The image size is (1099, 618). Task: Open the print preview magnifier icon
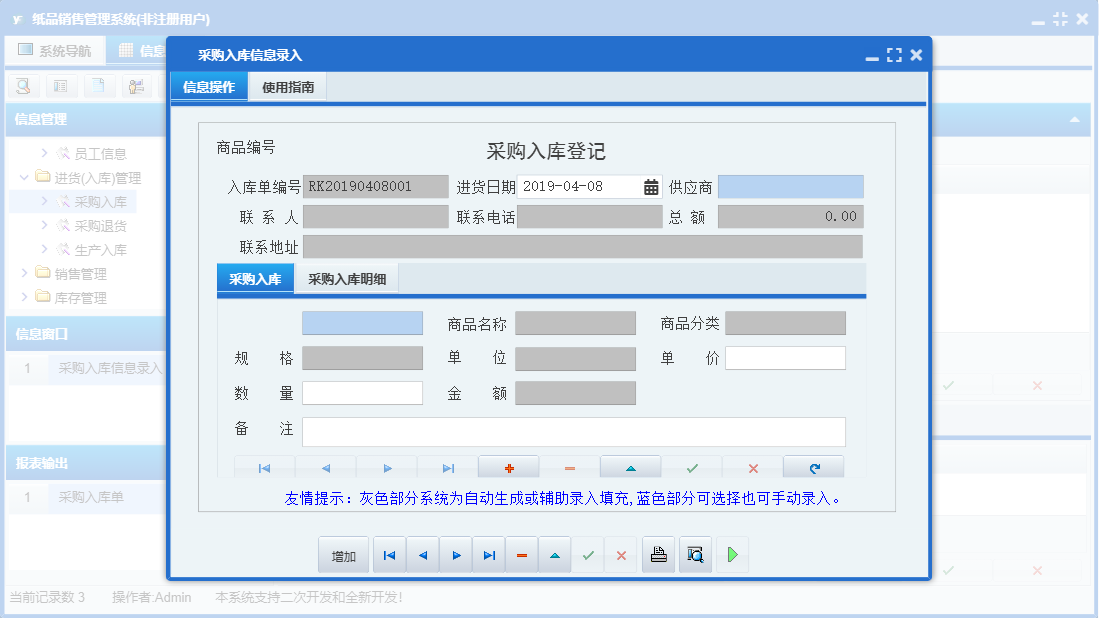pyautogui.click(x=694, y=555)
